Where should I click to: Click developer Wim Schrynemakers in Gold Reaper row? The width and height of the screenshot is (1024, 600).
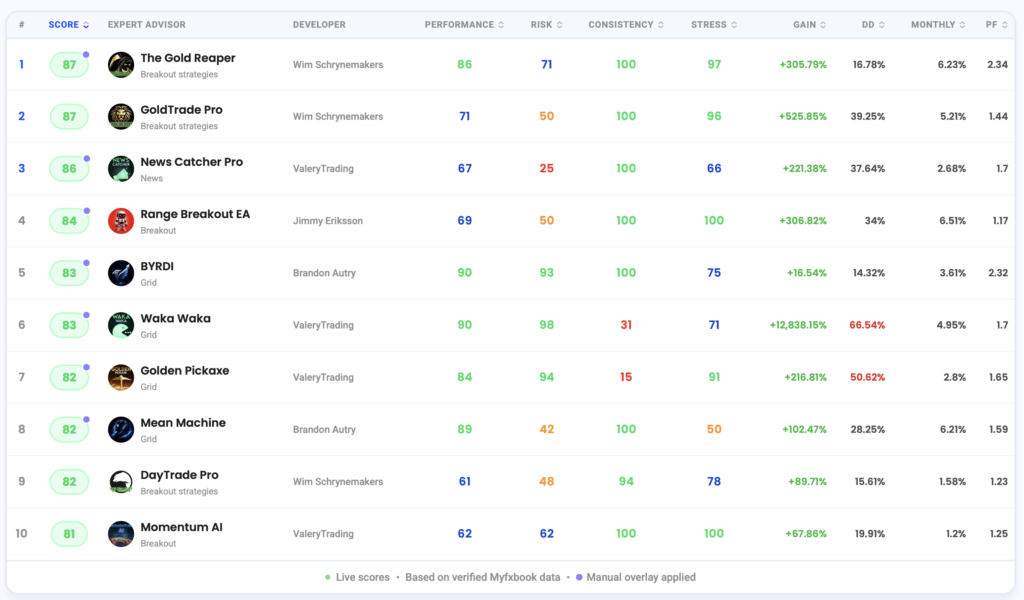(338, 65)
